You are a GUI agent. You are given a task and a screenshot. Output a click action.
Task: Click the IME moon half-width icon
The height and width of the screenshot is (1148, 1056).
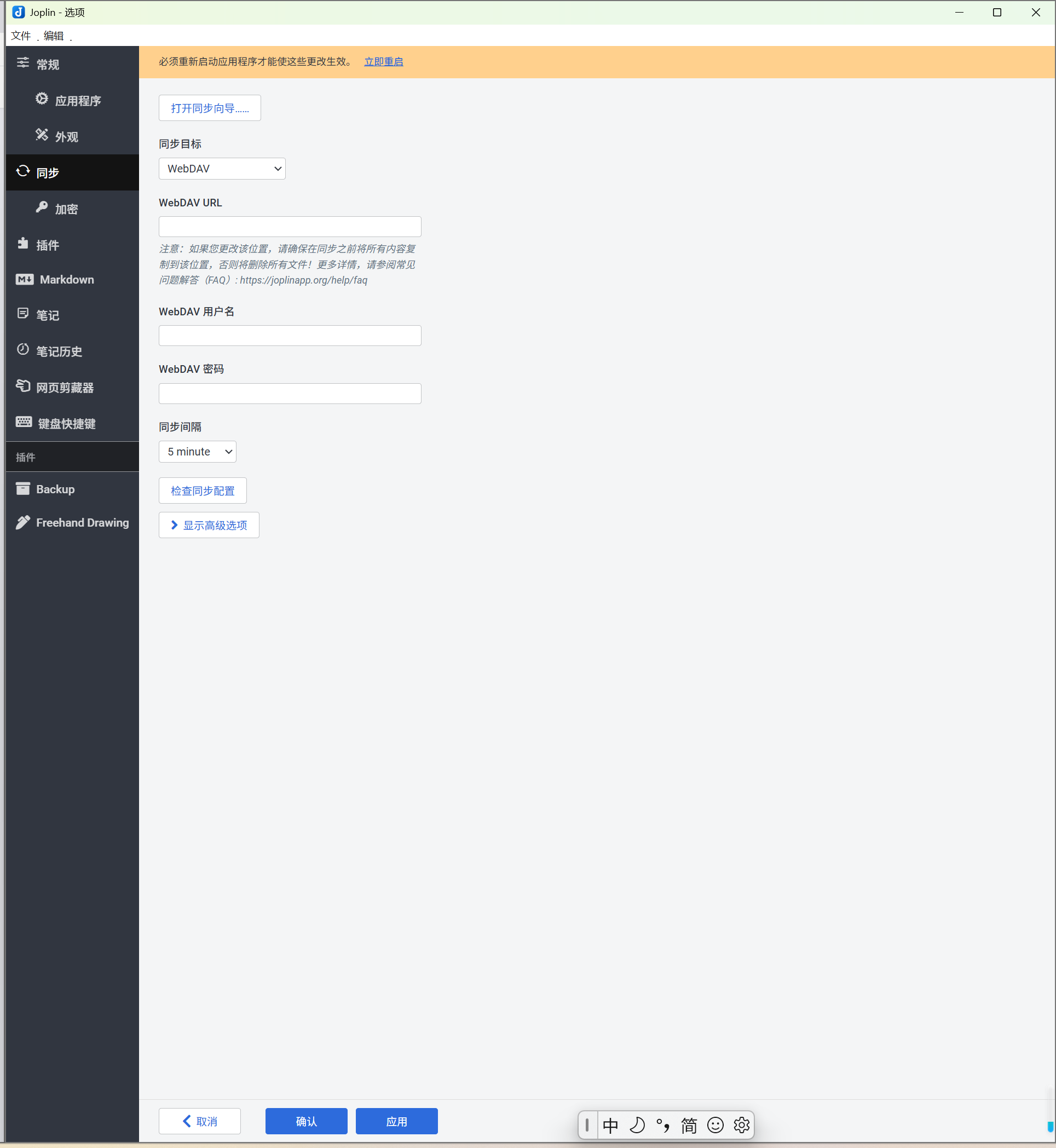(x=637, y=1125)
